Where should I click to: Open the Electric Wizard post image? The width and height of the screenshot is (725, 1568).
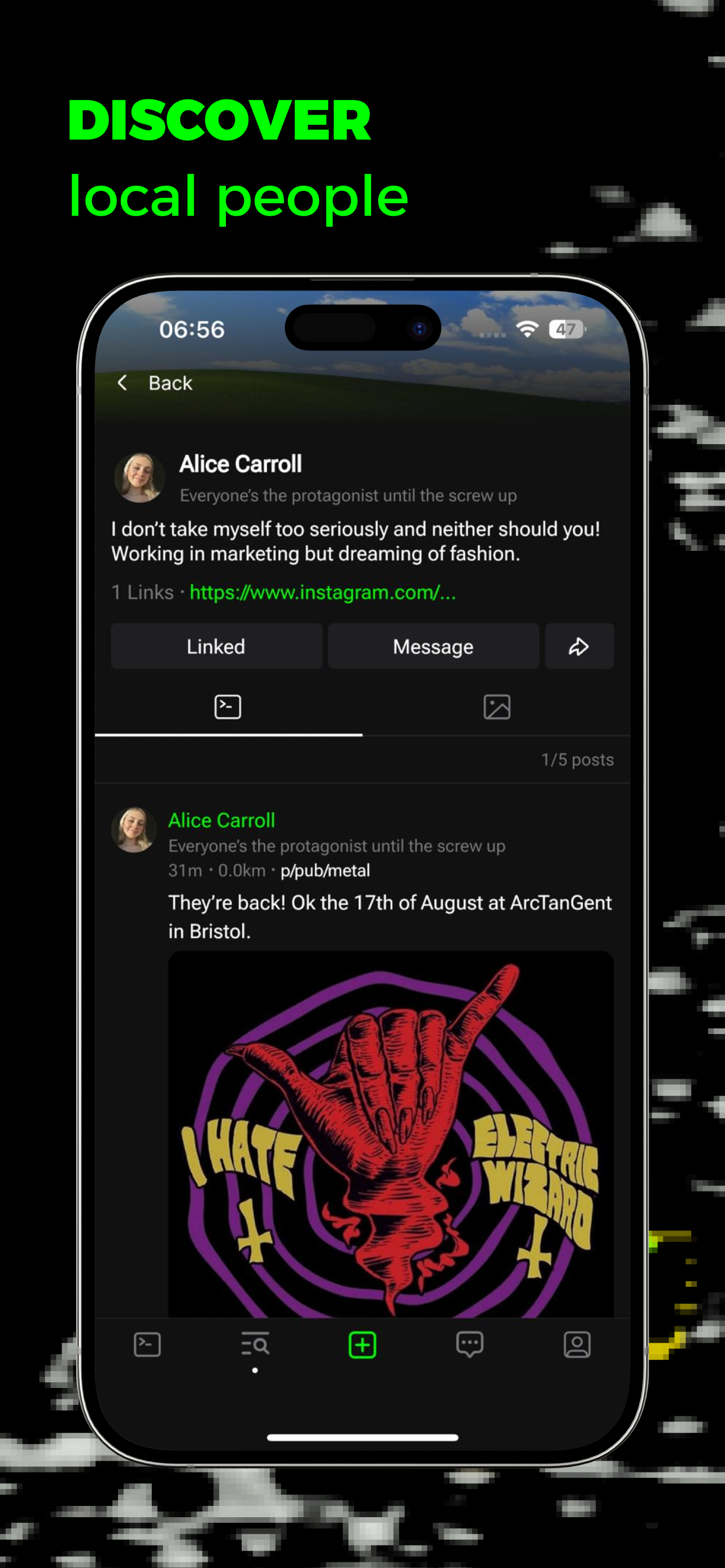tap(391, 1135)
